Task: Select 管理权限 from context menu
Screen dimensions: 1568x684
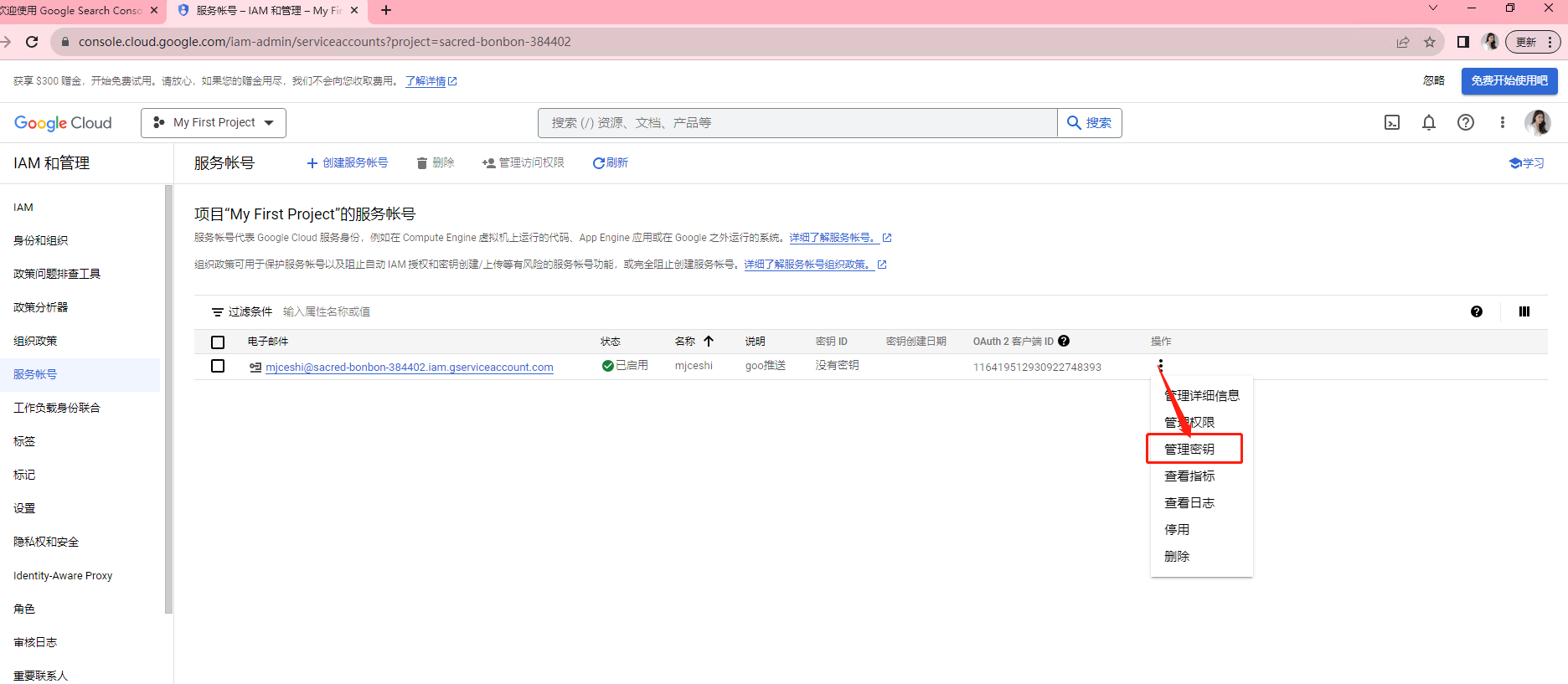Action: (1202, 423)
